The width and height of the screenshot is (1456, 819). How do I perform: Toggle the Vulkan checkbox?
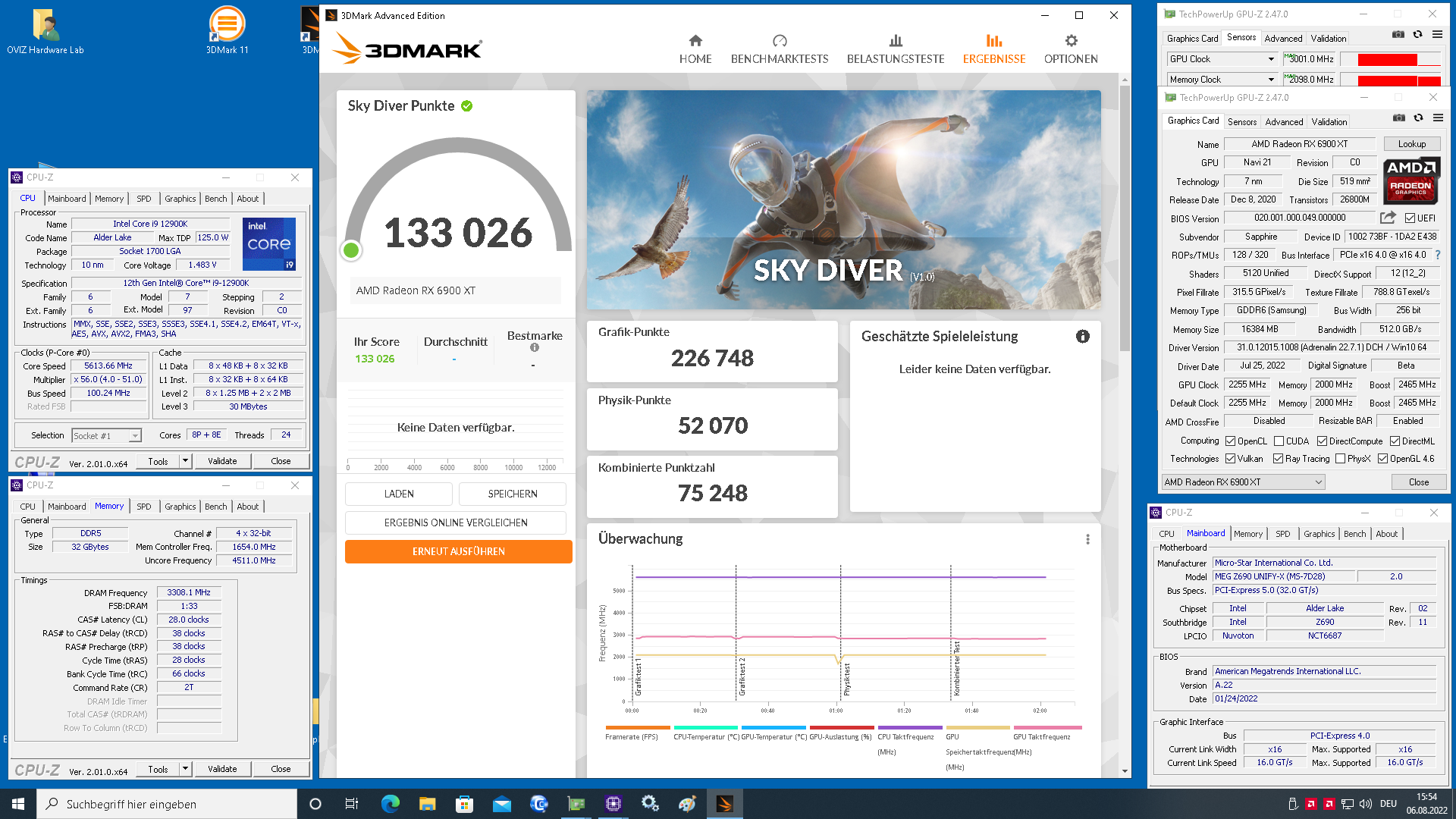[x=1230, y=459]
